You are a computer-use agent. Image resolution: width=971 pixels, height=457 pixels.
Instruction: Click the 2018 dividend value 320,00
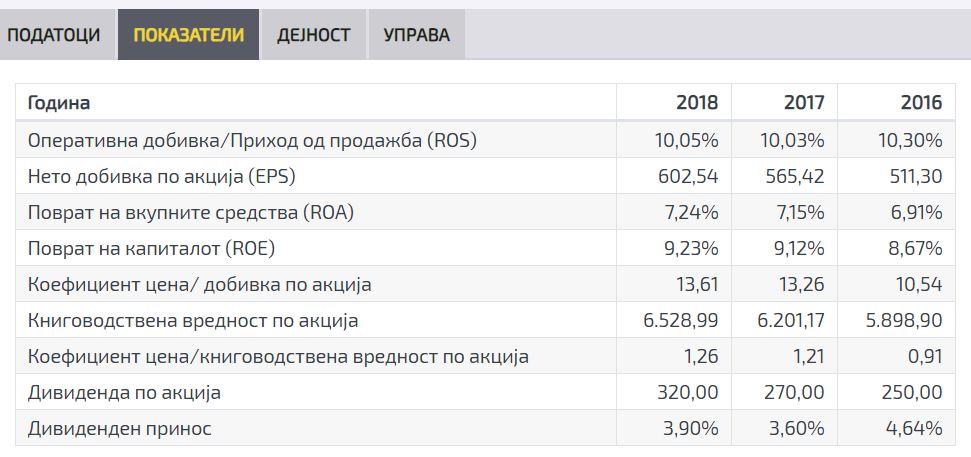689,393
